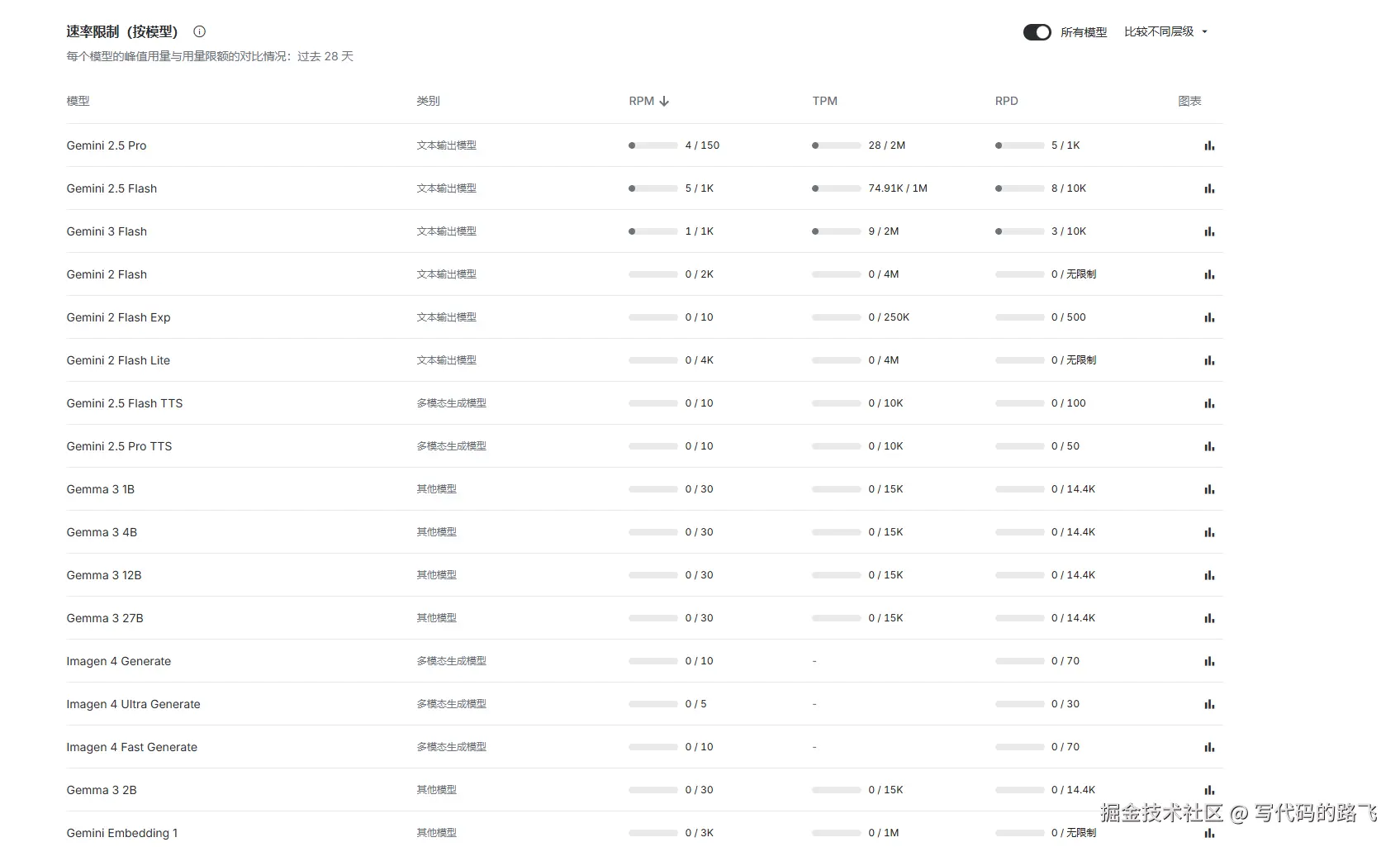The image size is (1400, 847).
Task: Click the 0 / 30 RPD value
Action: (x=1065, y=704)
